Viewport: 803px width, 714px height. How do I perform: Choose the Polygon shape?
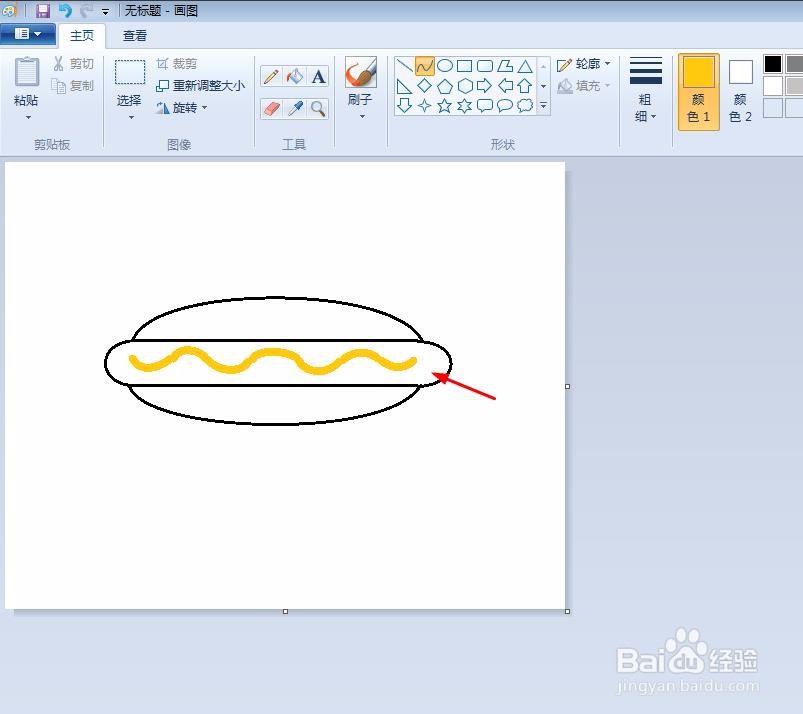[x=505, y=66]
